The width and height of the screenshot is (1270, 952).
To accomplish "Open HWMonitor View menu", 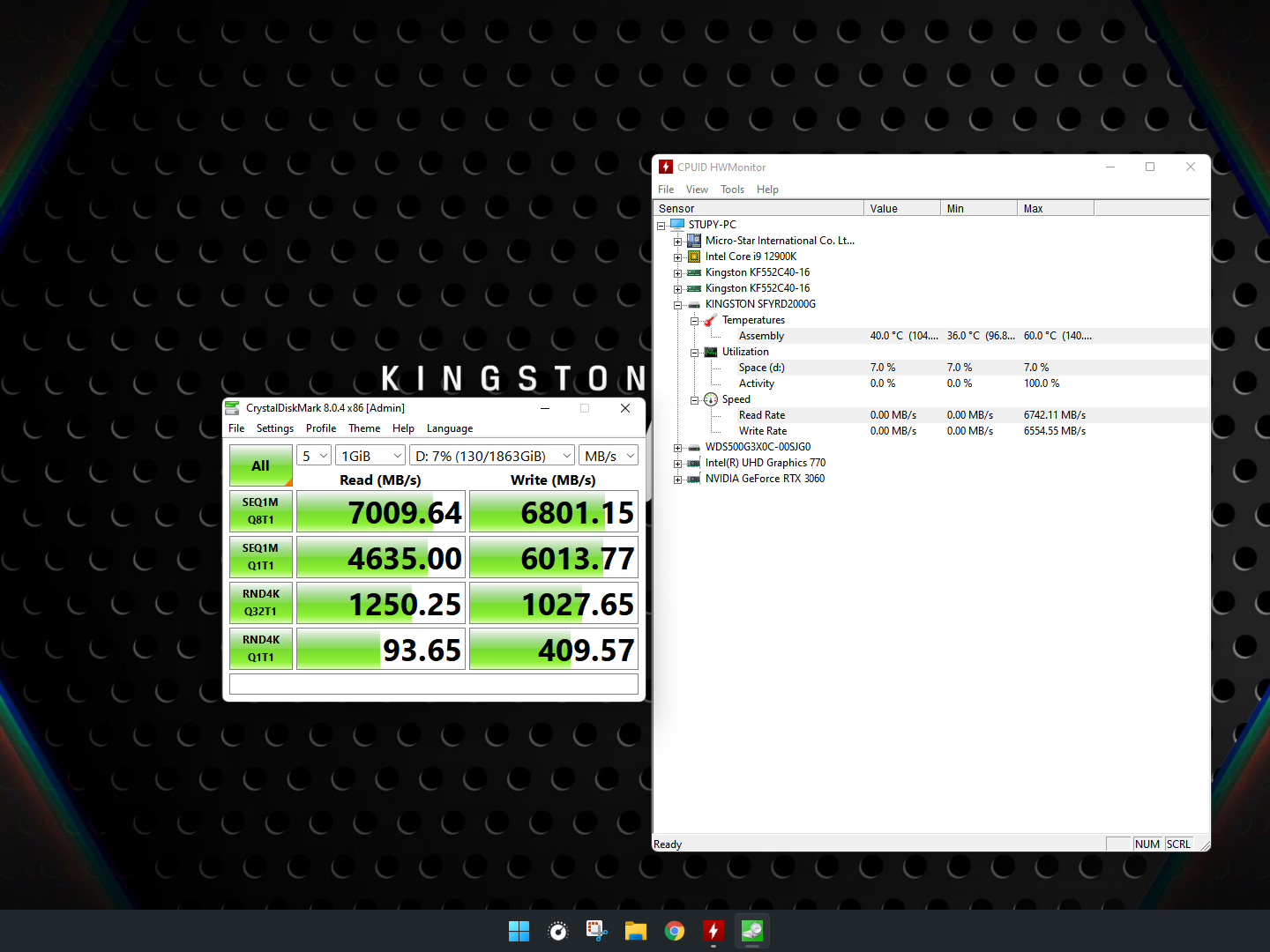I will (x=697, y=190).
